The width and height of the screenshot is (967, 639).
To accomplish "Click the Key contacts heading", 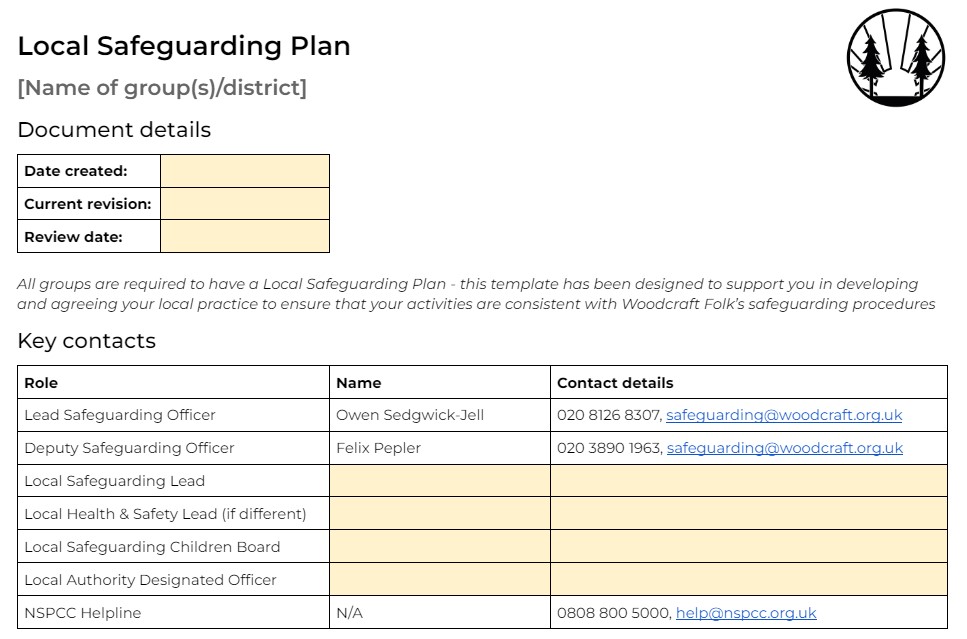I will pos(87,341).
